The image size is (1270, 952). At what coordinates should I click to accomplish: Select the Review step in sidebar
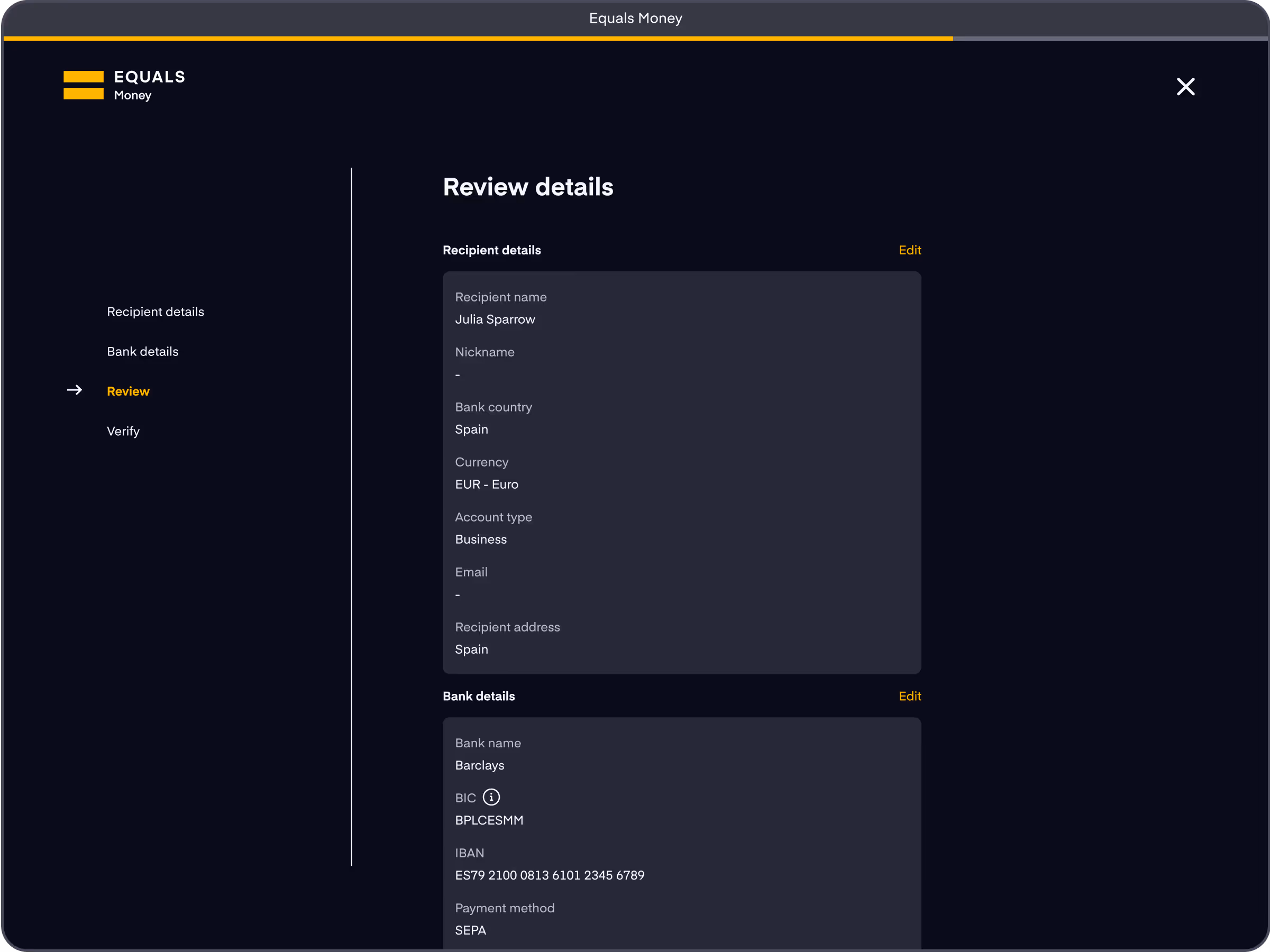pyautogui.click(x=128, y=391)
